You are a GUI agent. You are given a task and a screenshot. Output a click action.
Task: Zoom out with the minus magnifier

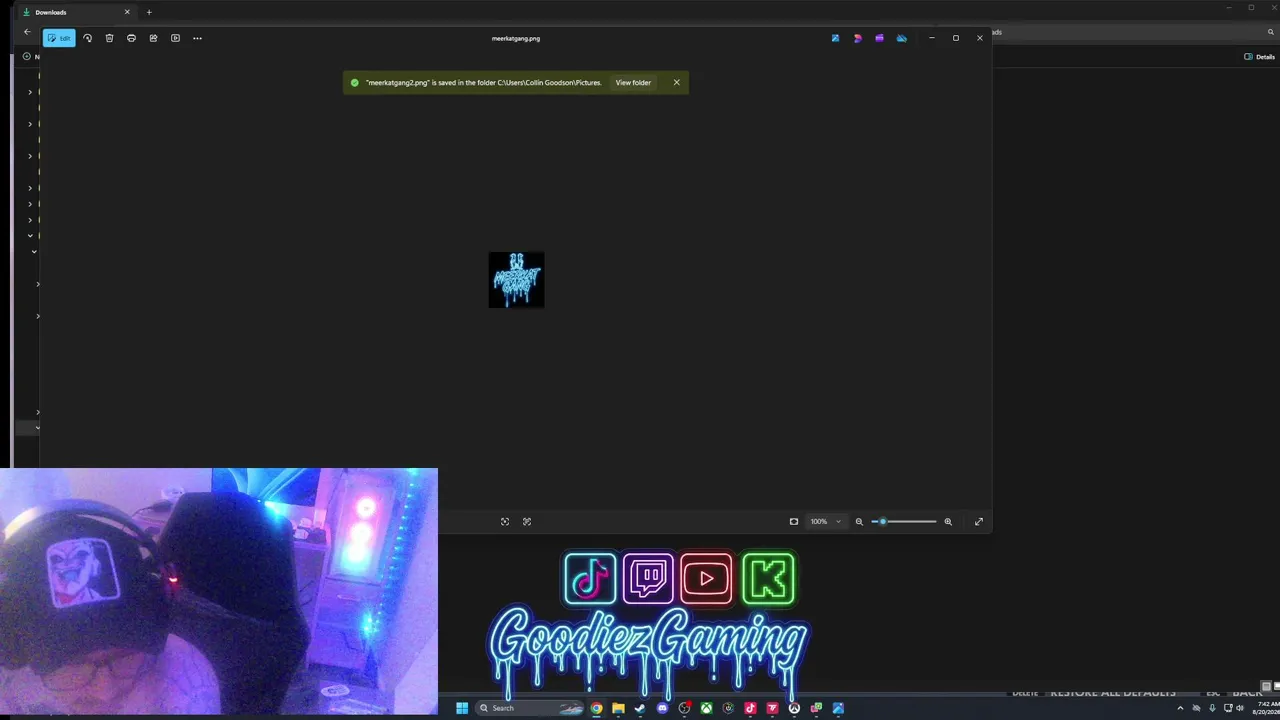(859, 521)
